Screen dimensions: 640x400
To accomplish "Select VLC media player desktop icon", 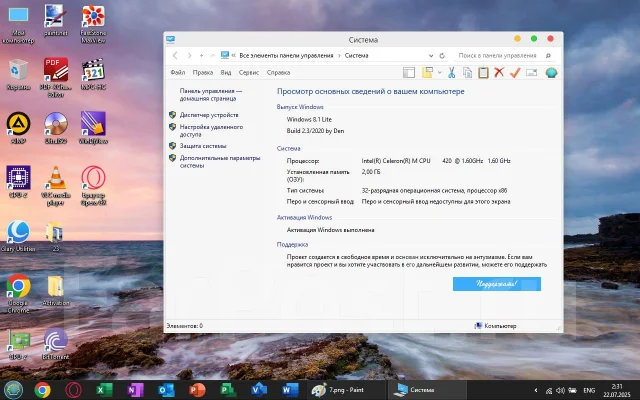I will pyautogui.click(x=56, y=185).
